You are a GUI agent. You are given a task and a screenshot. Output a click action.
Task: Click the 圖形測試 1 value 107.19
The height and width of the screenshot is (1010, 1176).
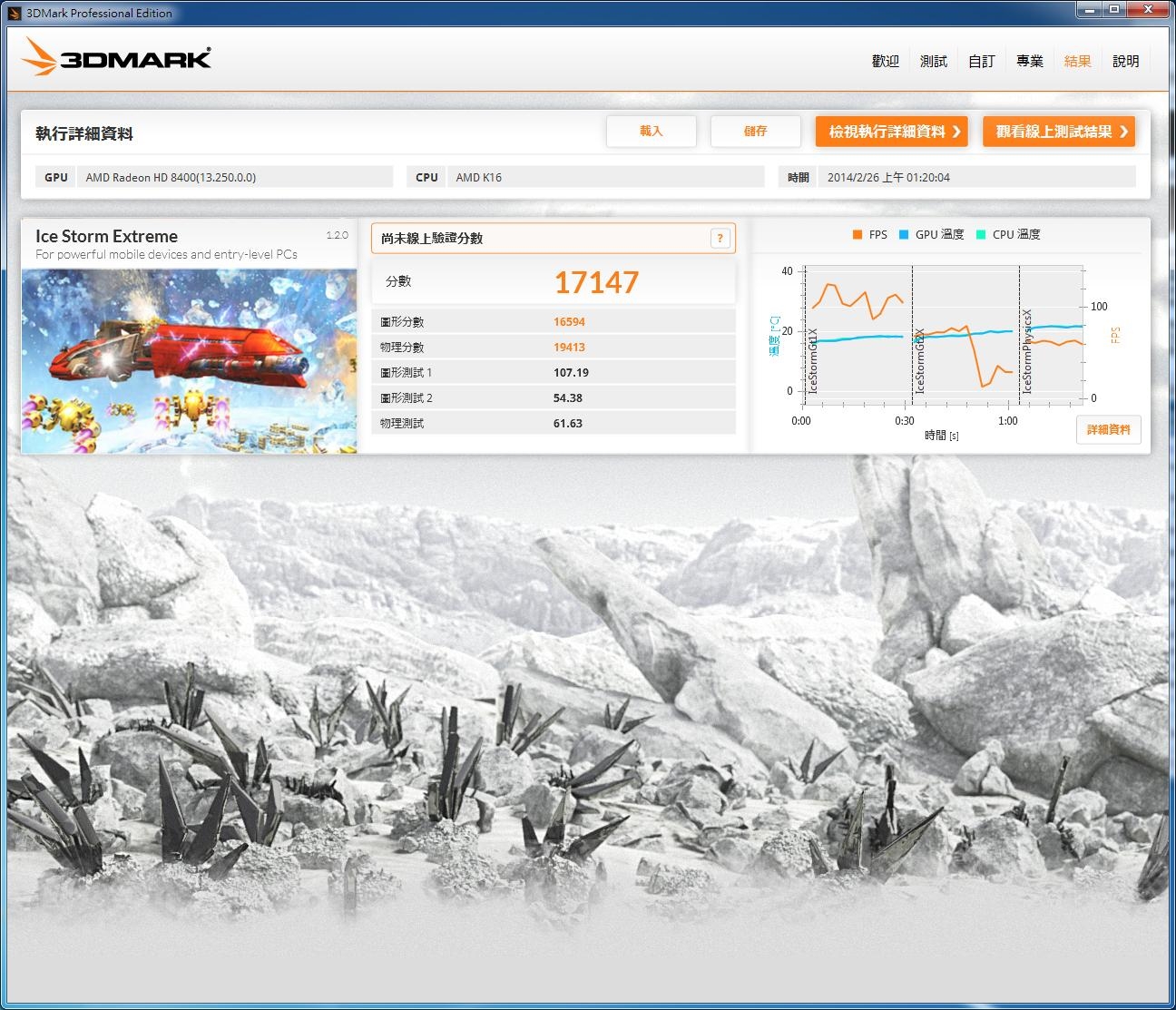(x=571, y=372)
